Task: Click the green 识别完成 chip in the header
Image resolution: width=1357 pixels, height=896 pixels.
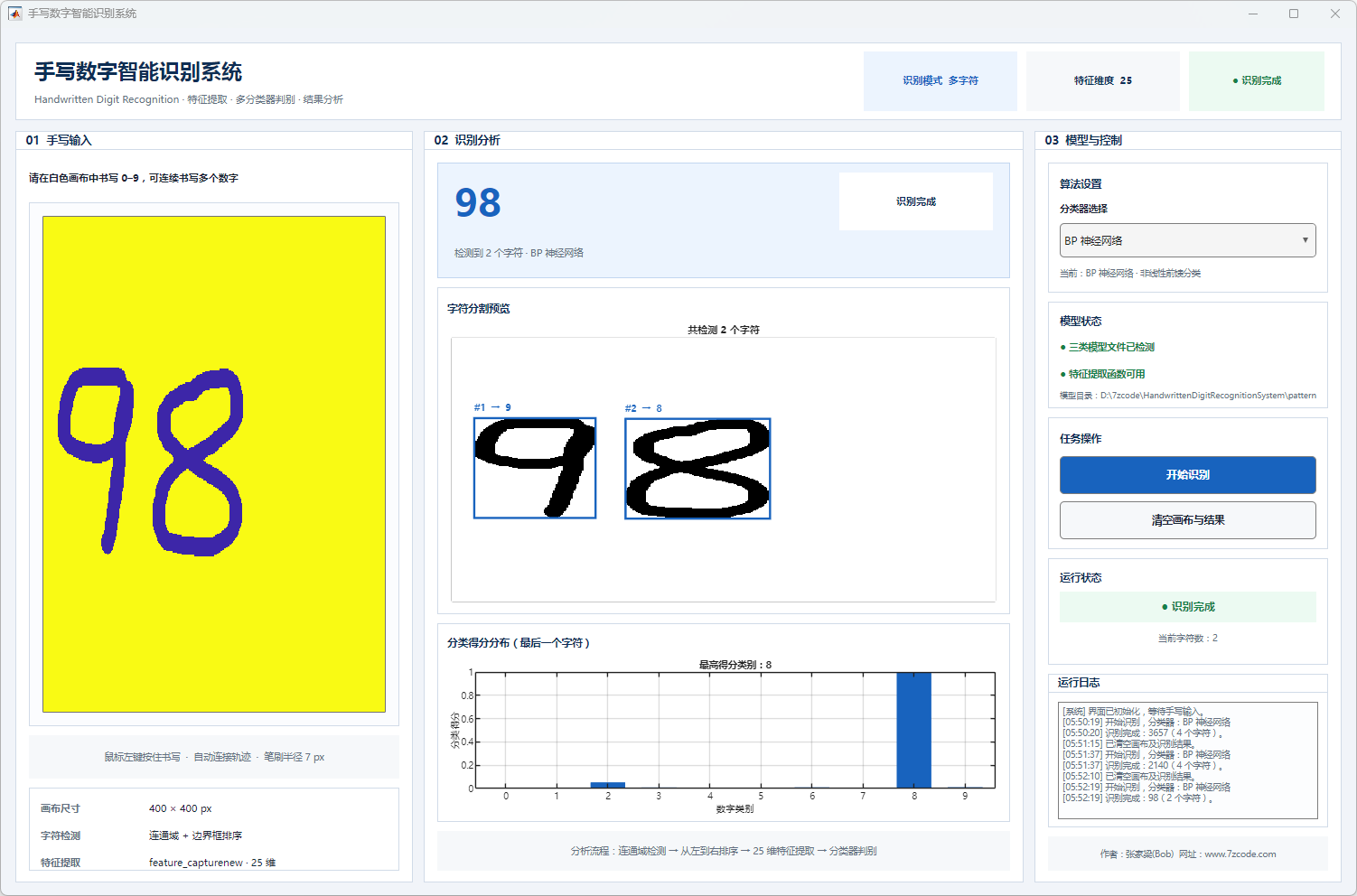Action: [1257, 80]
